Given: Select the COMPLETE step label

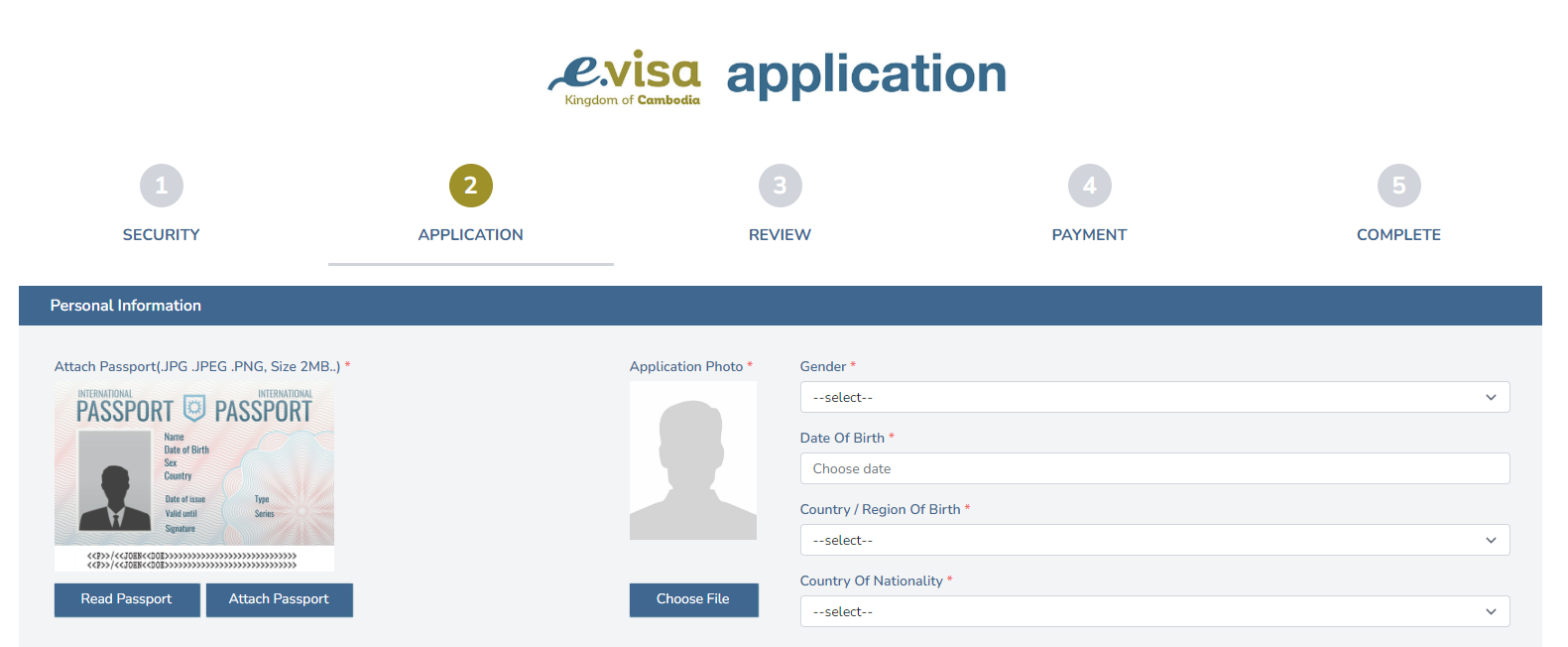Looking at the screenshot, I should tap(1398, 235).
